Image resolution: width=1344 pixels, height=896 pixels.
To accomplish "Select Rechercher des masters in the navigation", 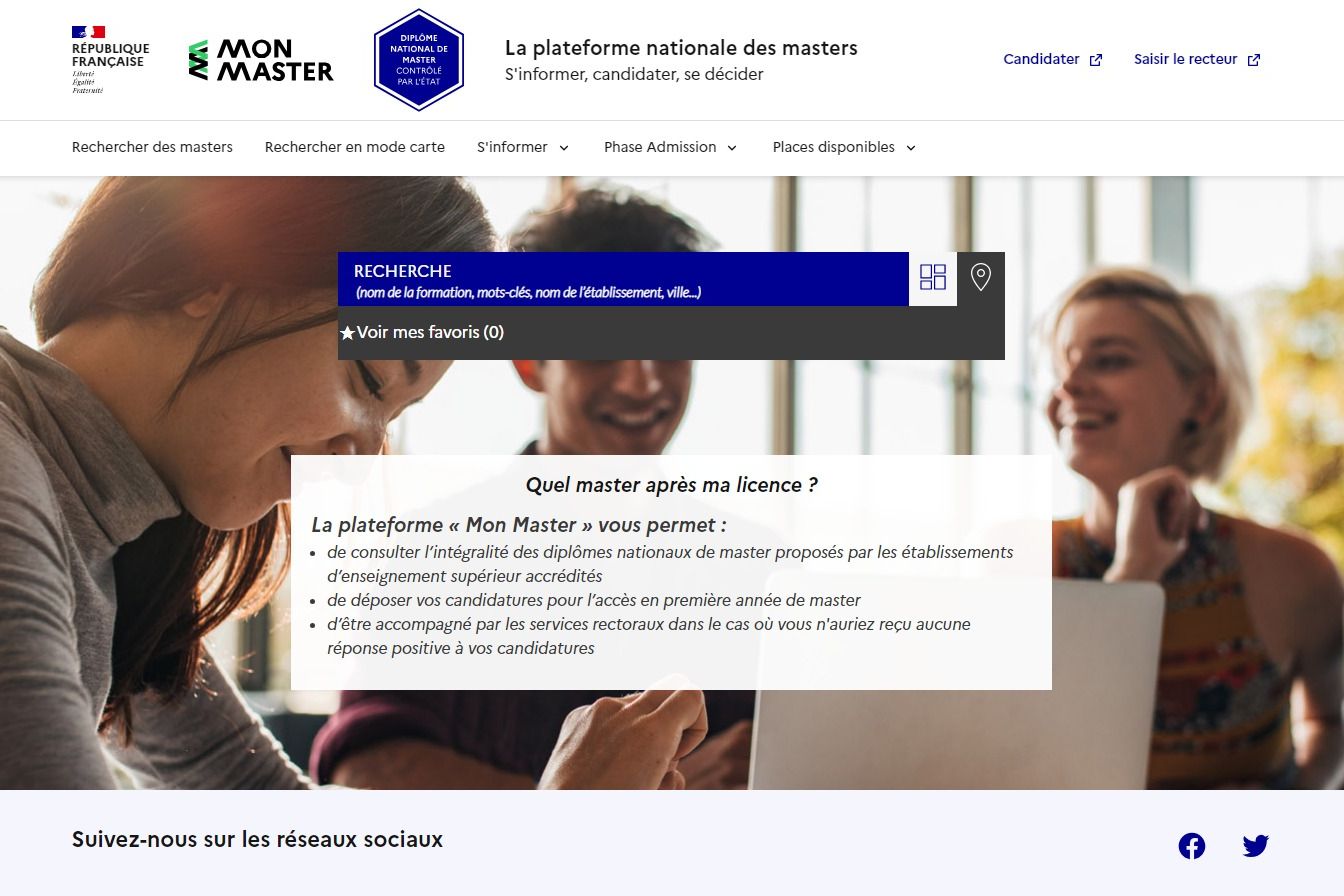I will click(152, 147).
